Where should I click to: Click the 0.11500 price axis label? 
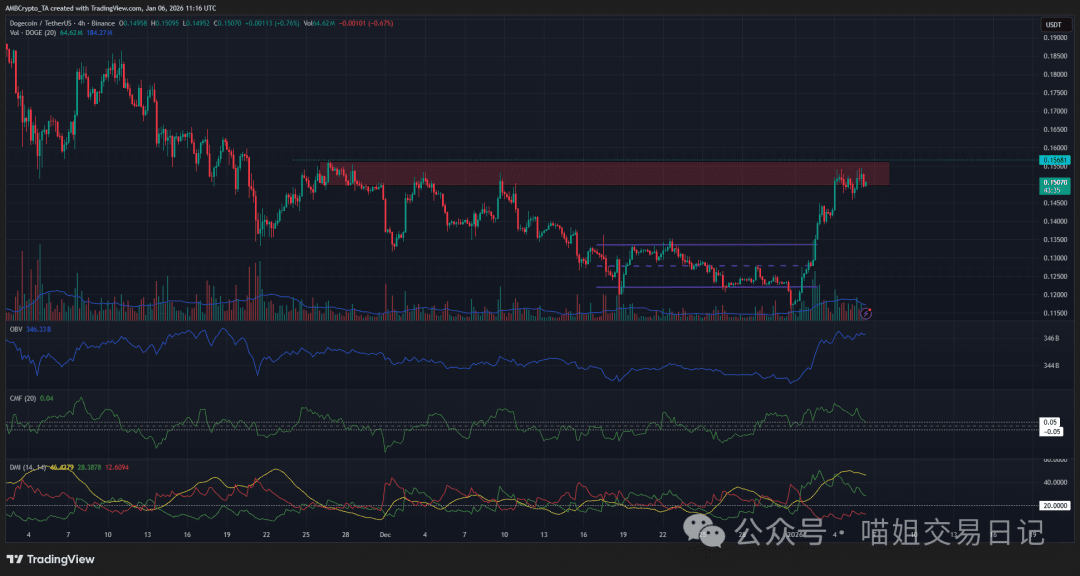(1054, 313)
